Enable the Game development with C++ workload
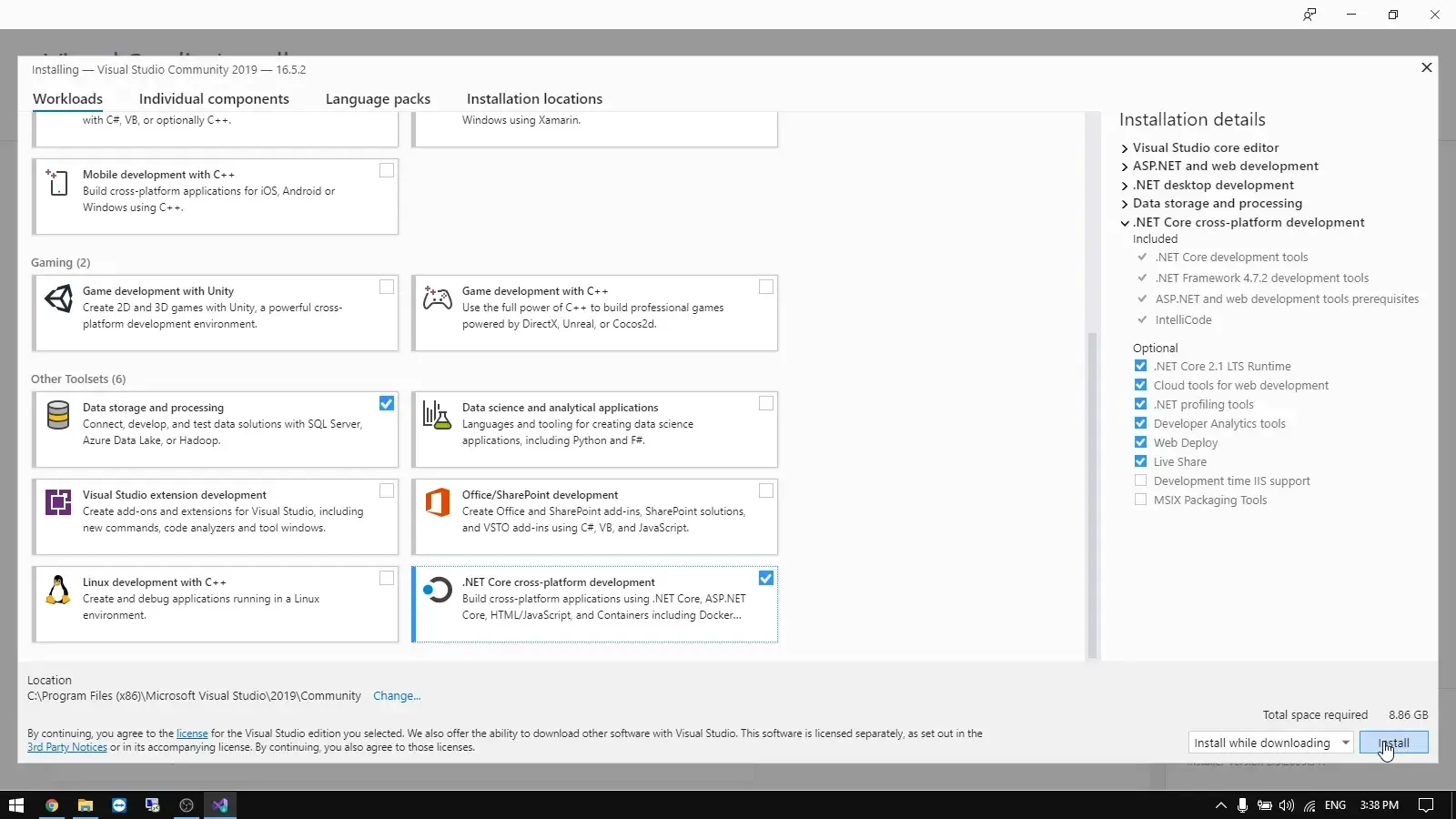This screenshot has height=819, width=1456. point(765,287)
